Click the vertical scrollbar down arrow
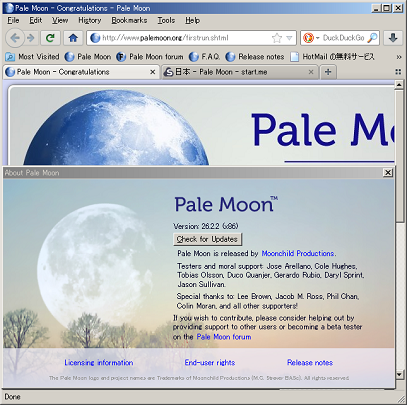 400,375
